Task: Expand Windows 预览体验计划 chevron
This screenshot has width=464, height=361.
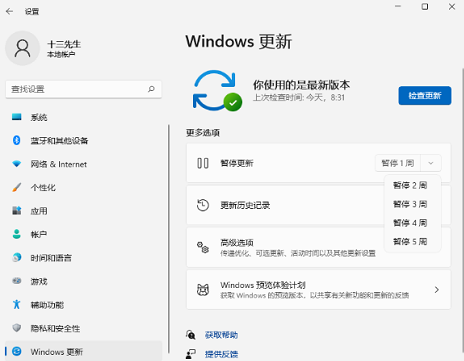Action: (437, 290)
